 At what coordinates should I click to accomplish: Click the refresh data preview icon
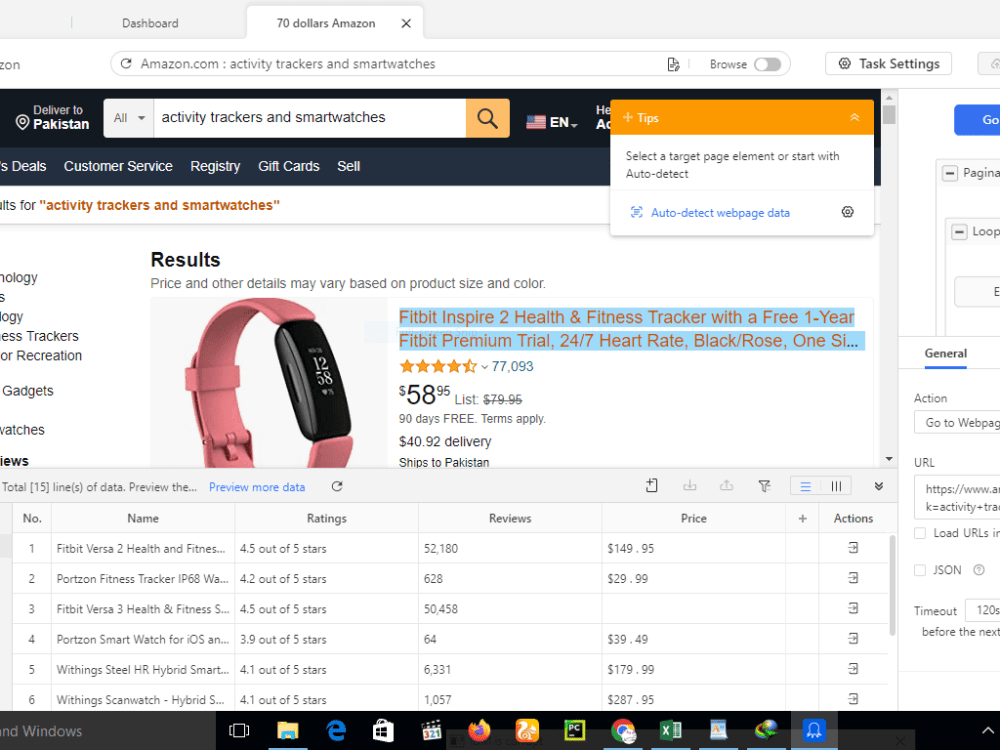[337, 487]
